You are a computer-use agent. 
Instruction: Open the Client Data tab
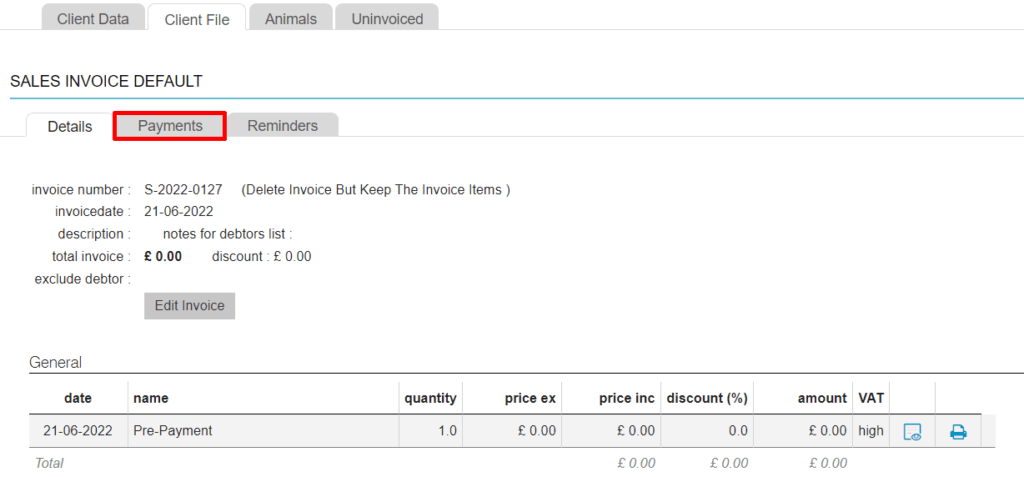(x=93, y=19)
